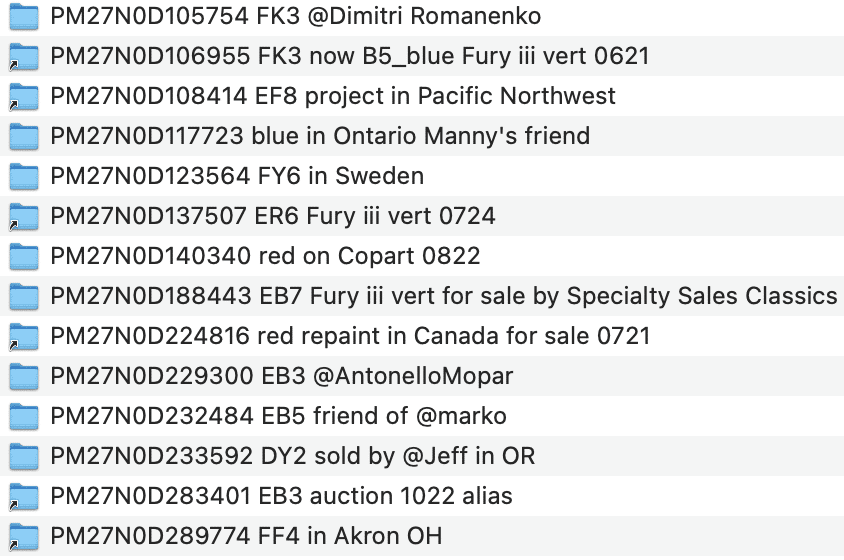Screen dimensions: 844x560
Task: Click folder icon for PM27N0D123564 Sweden
Action: coord(22,176)
